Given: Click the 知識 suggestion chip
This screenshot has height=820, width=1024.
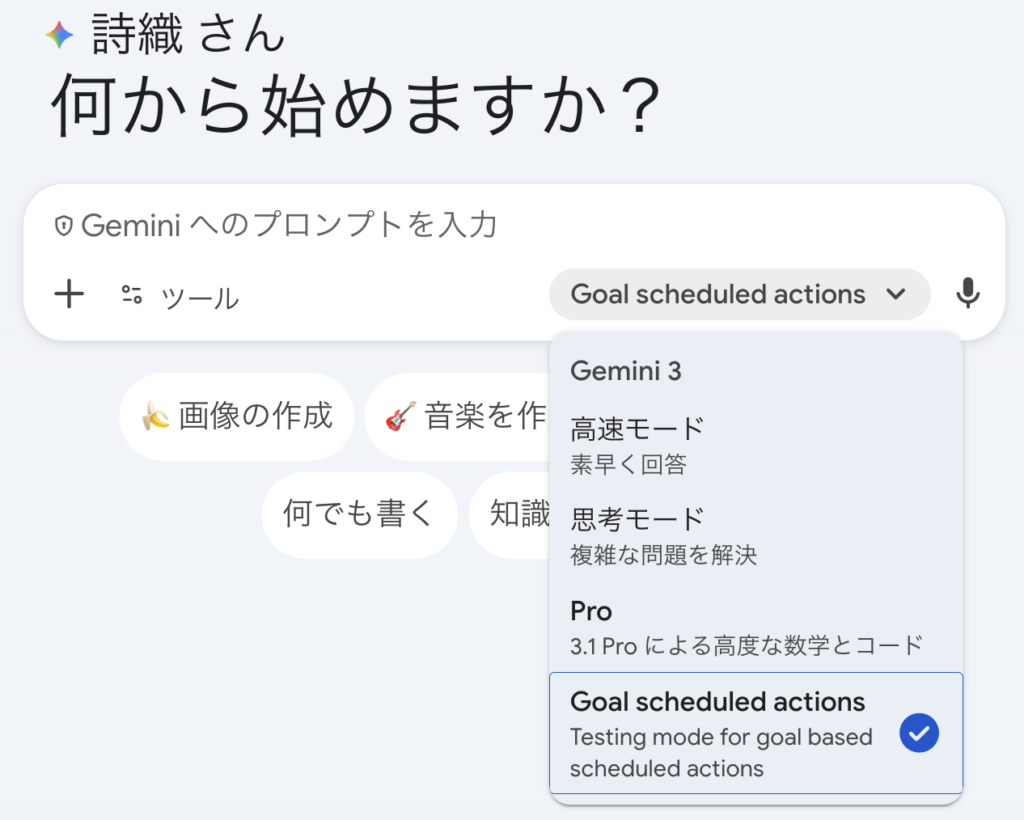Looking at the screenshot, I should pyautogui.click(x=515, y=514).
